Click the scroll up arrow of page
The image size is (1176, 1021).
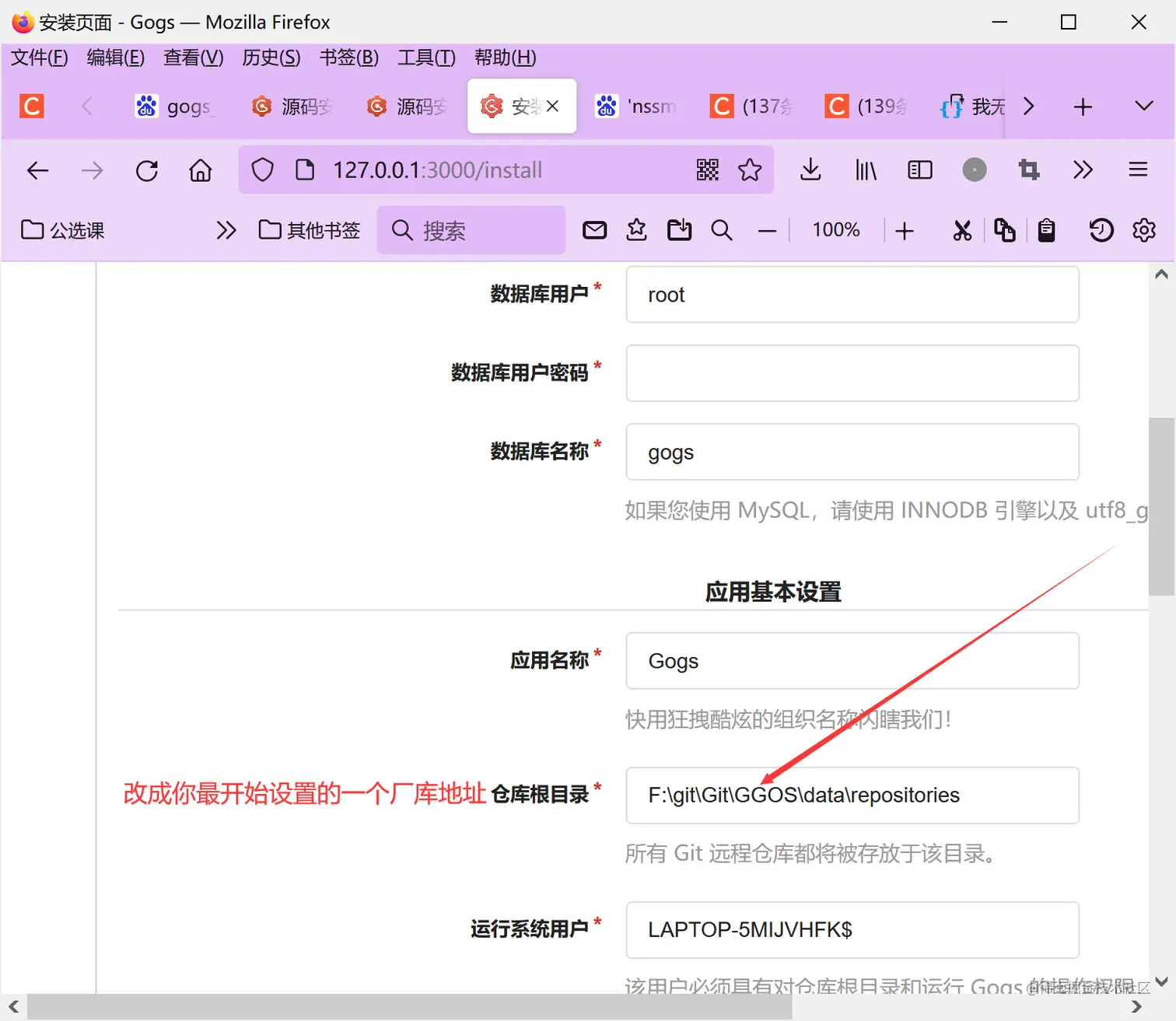click(1161, 274)
